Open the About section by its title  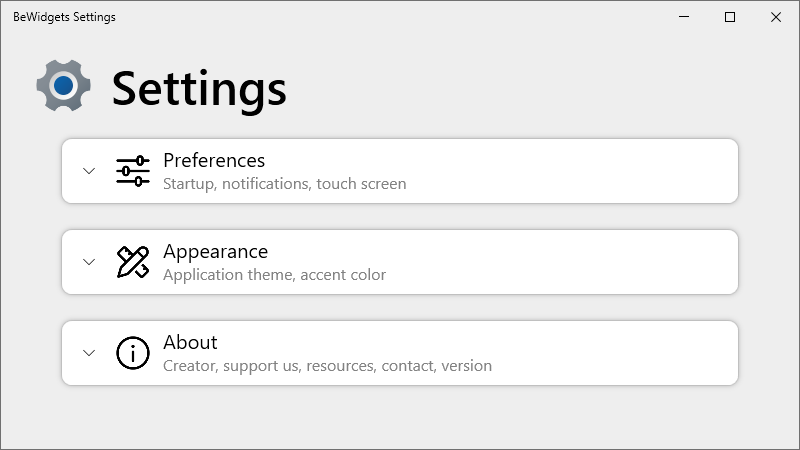pyautogui.click(x=190, y=342)
